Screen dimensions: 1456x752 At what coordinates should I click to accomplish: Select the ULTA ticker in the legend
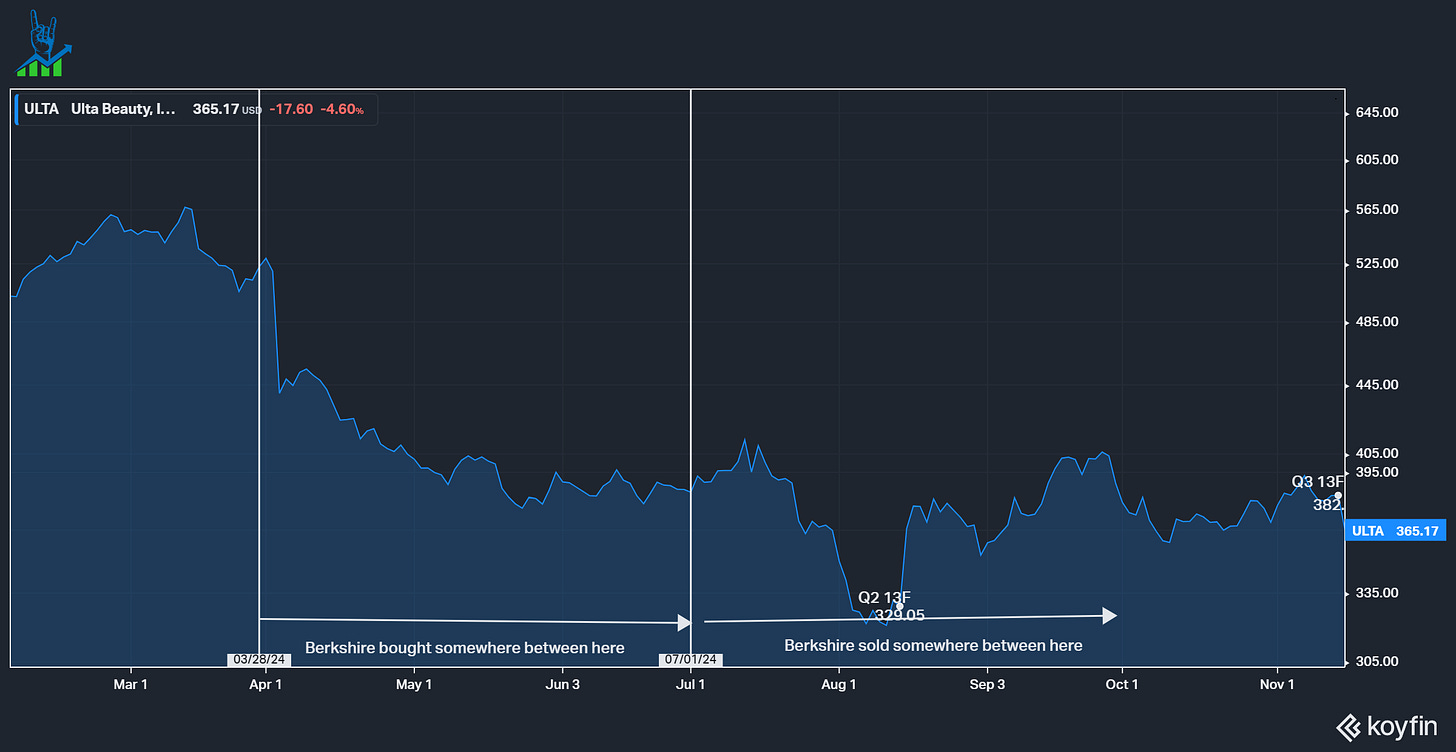pos(42,109)
